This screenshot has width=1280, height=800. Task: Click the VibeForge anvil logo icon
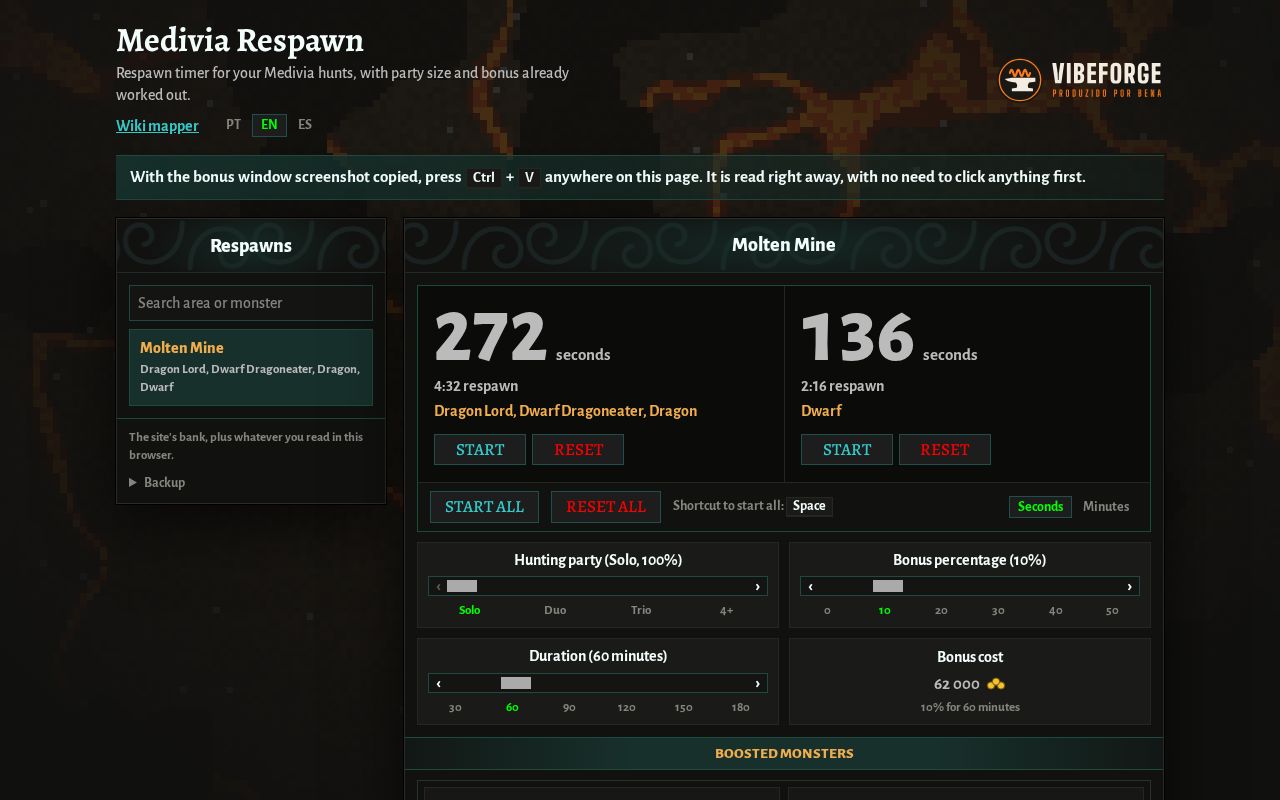1020,80
